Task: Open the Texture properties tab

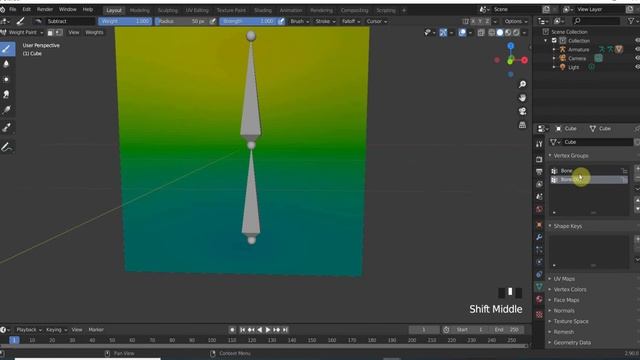Action: click(x=539, y=314)
